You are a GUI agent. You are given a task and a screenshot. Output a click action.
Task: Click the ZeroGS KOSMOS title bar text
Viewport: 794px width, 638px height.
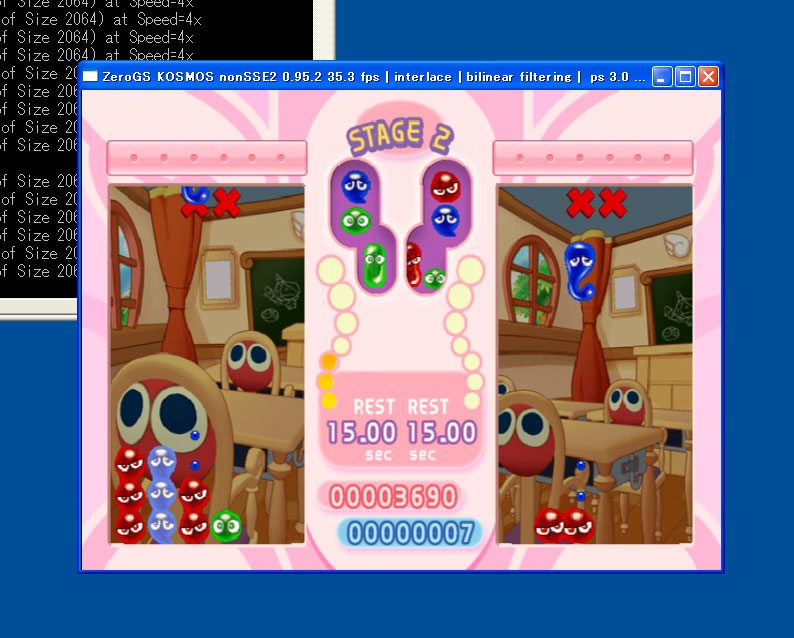tap(374, 77)
